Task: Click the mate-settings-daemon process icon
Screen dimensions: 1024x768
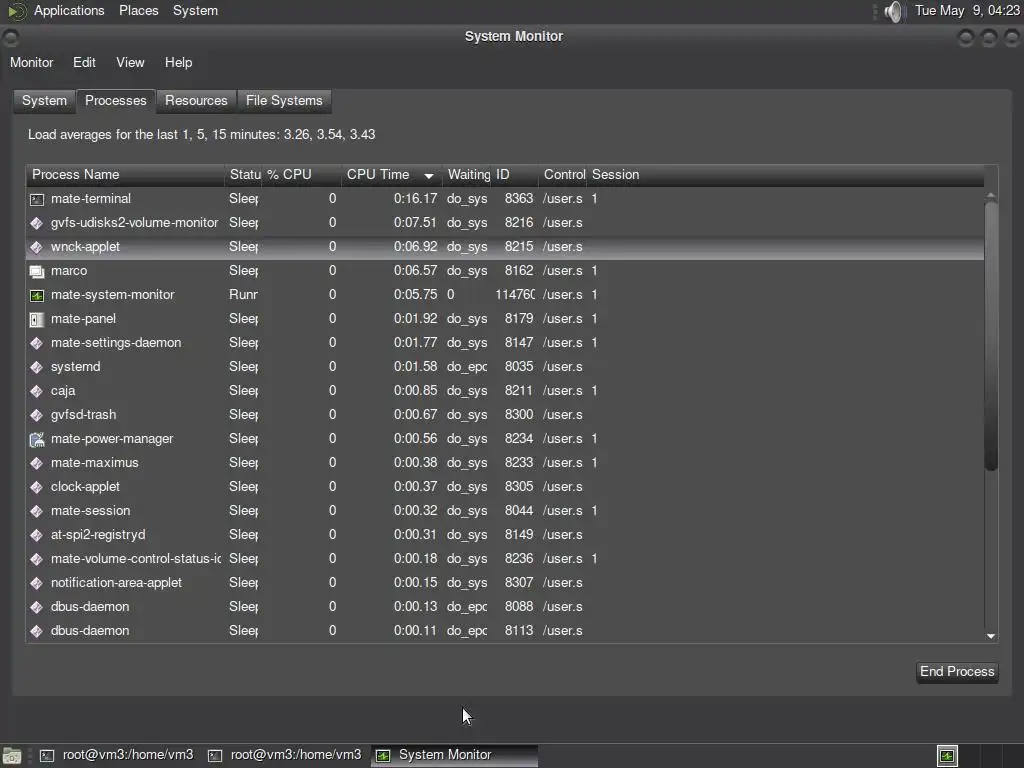Action: tap(37, 344)
